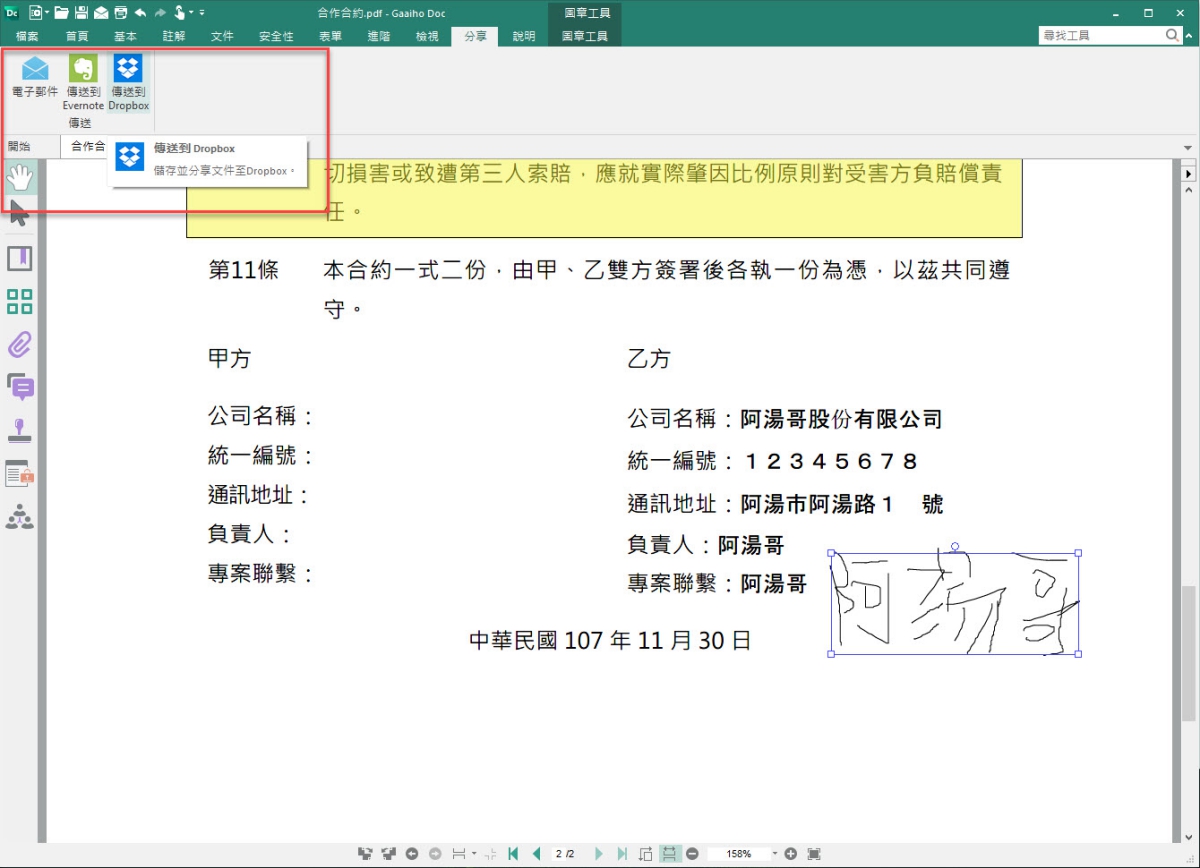Switch to the 註解 ribbon tab
1200x868 pixels.
coord(174,36)
